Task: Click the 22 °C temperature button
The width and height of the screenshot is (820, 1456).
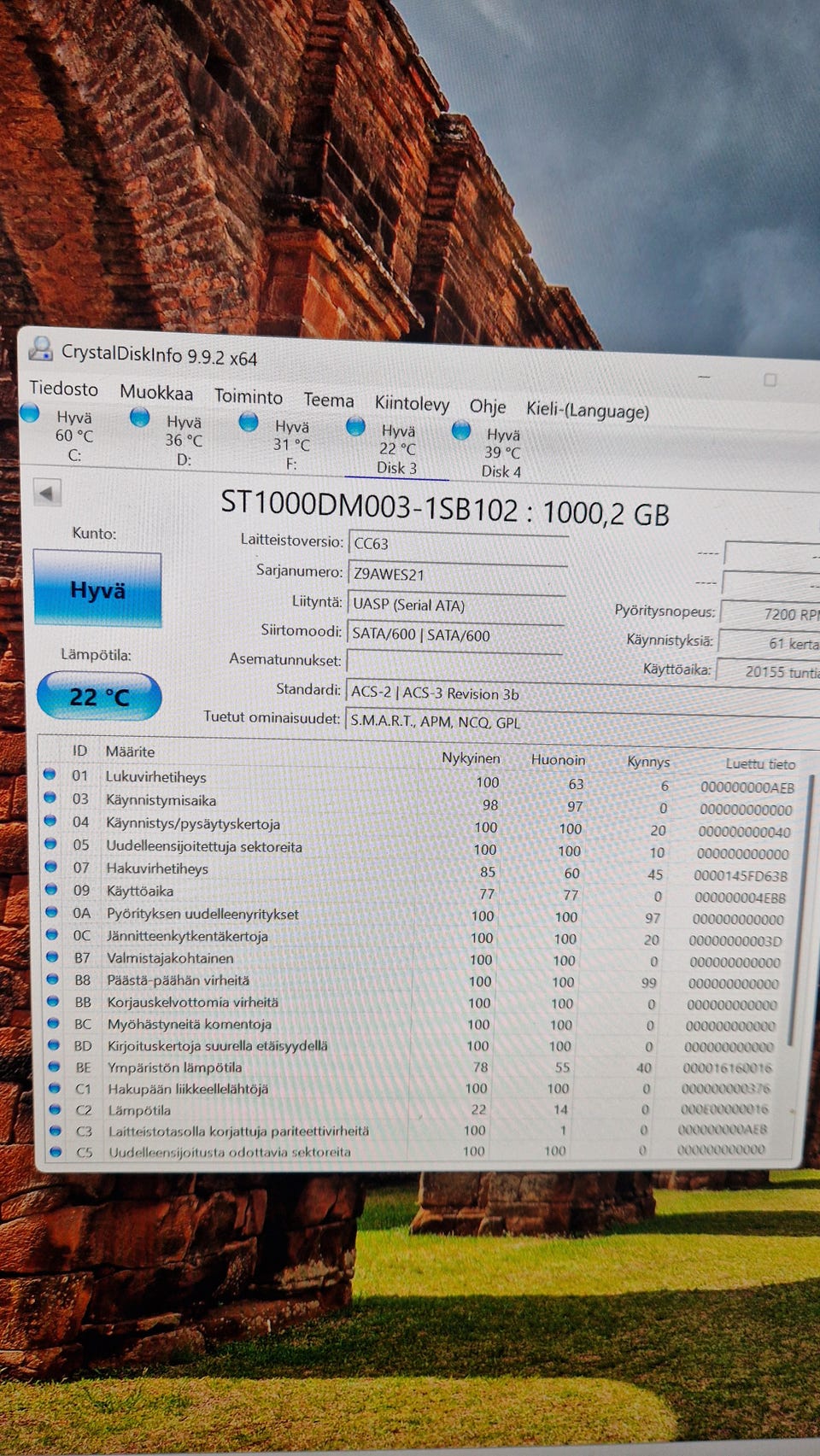Action: pyautogui.click(x=99, y=696)
